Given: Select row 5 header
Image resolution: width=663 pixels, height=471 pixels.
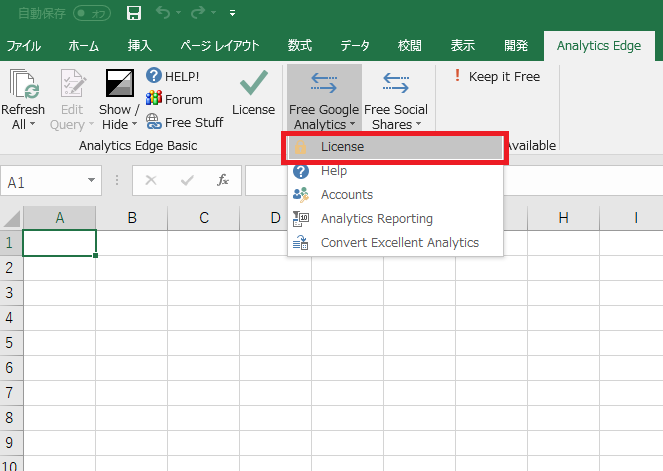Looking at the screenshot, I should (x=11, y=342).
